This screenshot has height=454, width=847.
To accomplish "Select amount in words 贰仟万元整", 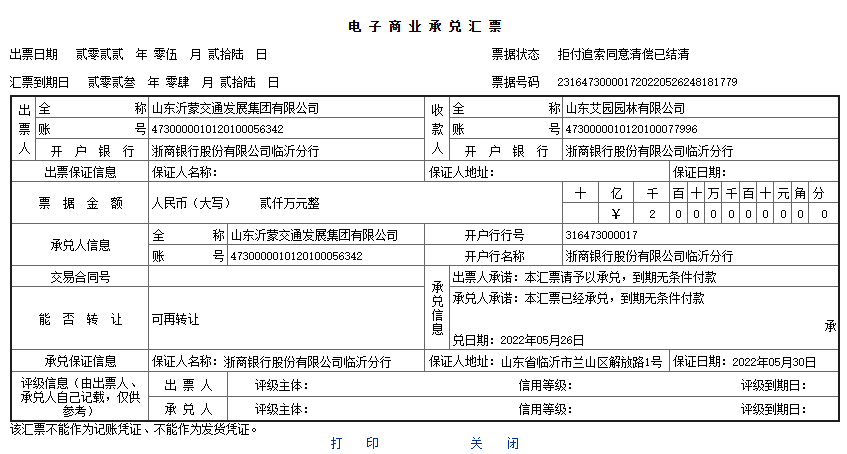I will pos(290,203).
